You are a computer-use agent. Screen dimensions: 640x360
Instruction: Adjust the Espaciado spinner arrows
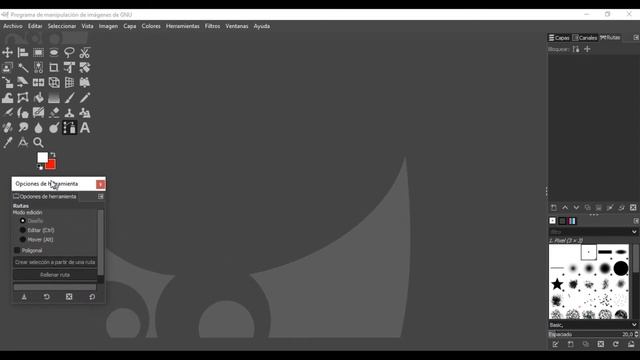click(636, 334)
